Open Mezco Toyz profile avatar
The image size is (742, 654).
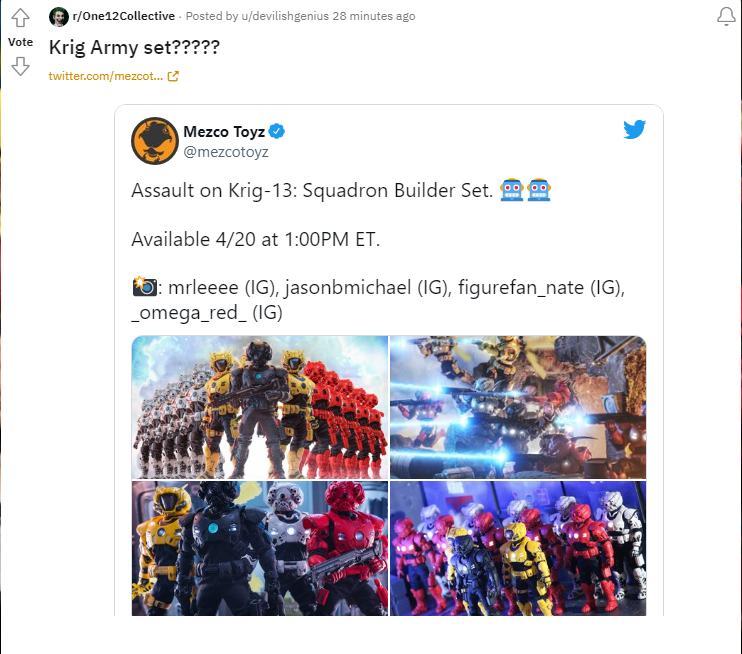pos(155,141)
